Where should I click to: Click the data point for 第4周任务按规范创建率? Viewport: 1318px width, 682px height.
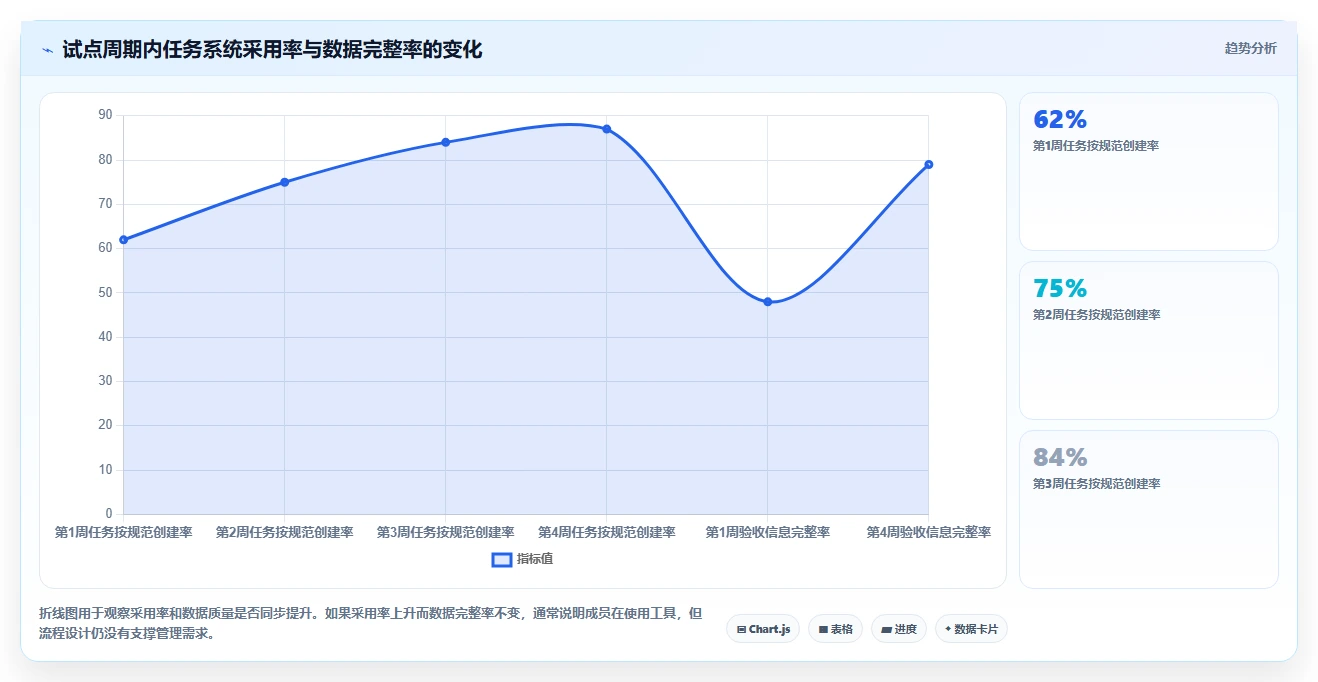(x=606, y=129)
